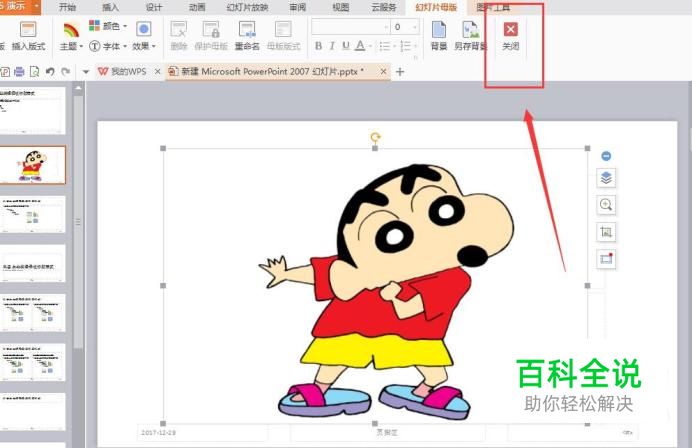The height and width of the screenshot is (448, 692).
Task: Open the font name combo box
Action: (x=350, y=27)
